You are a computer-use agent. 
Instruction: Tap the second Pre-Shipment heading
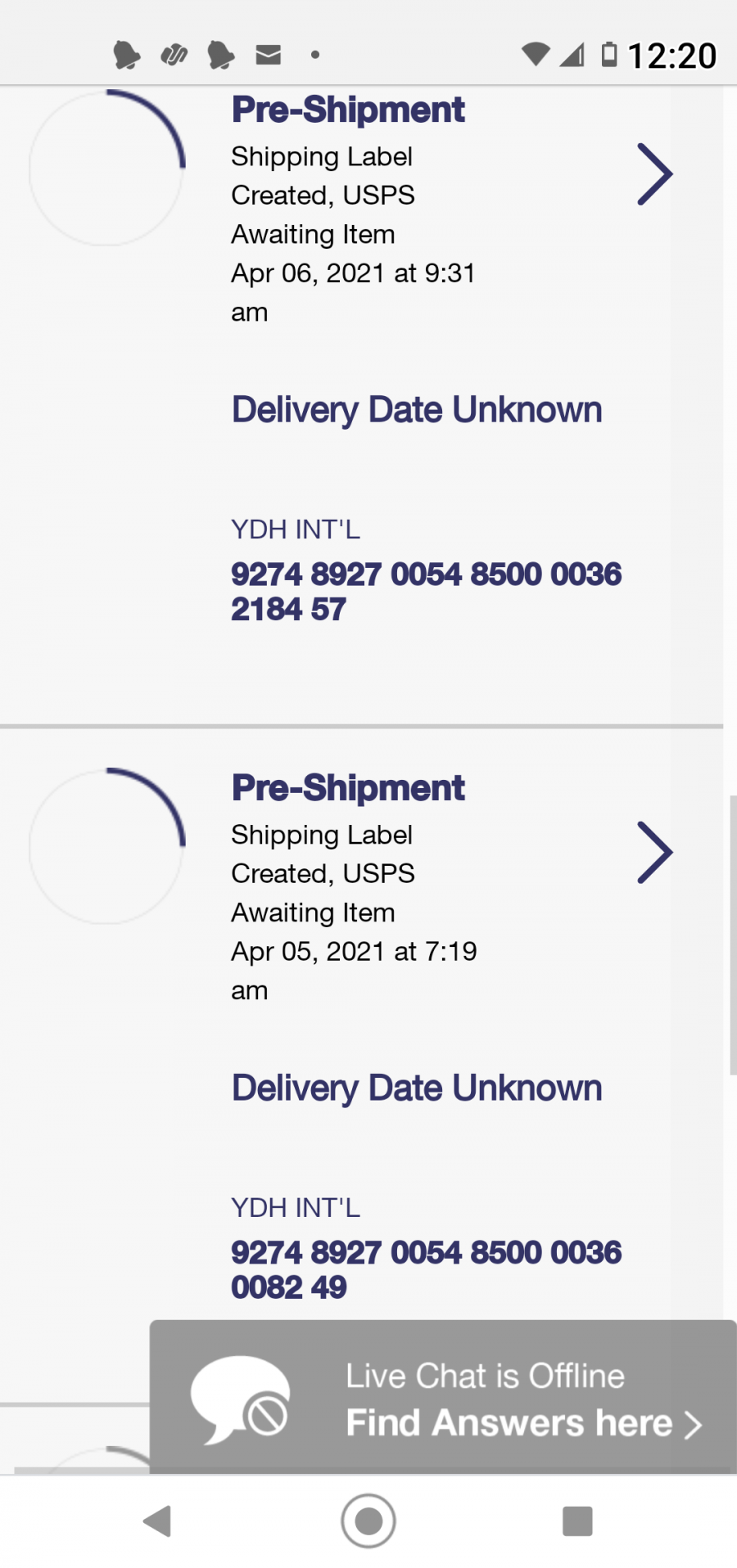pos(348,788)
